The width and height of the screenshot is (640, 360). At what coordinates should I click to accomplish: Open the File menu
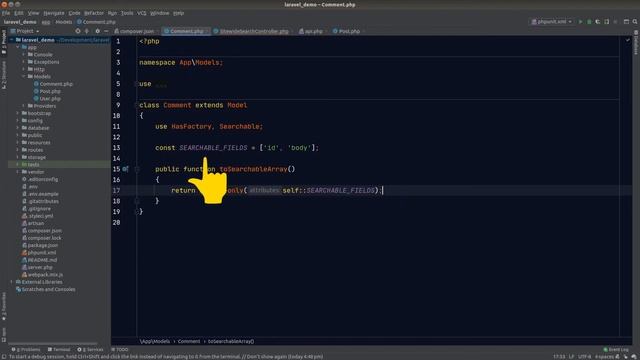pyautogui.click(x=6, y=13)
